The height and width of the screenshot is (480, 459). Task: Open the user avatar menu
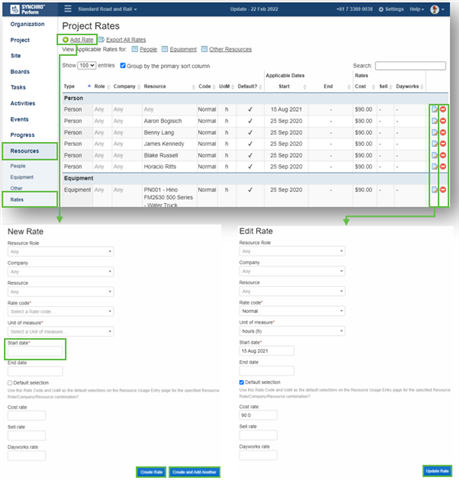[437, 9]
